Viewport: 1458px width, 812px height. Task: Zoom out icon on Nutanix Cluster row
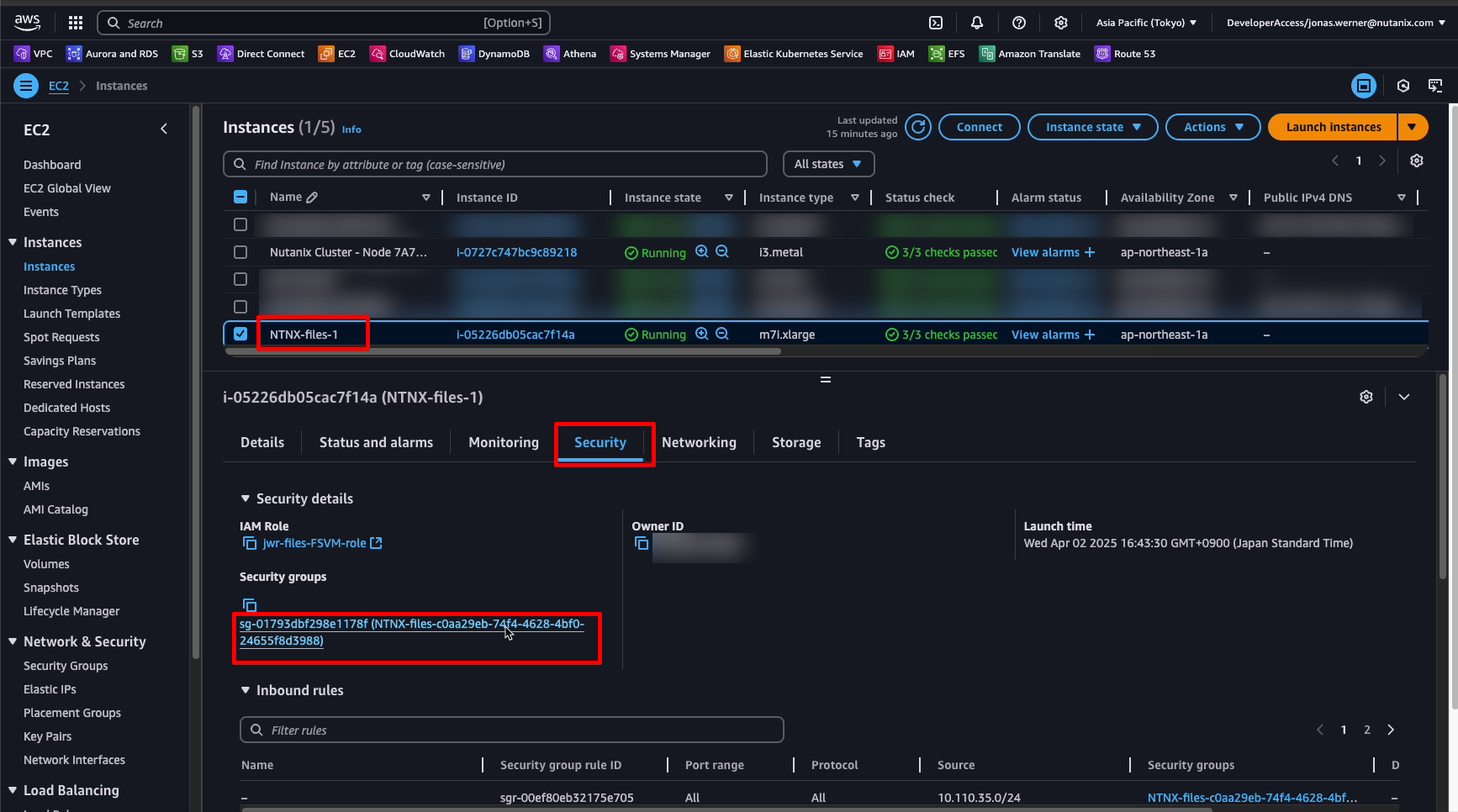pyautogui.click(x=721, y=251)
